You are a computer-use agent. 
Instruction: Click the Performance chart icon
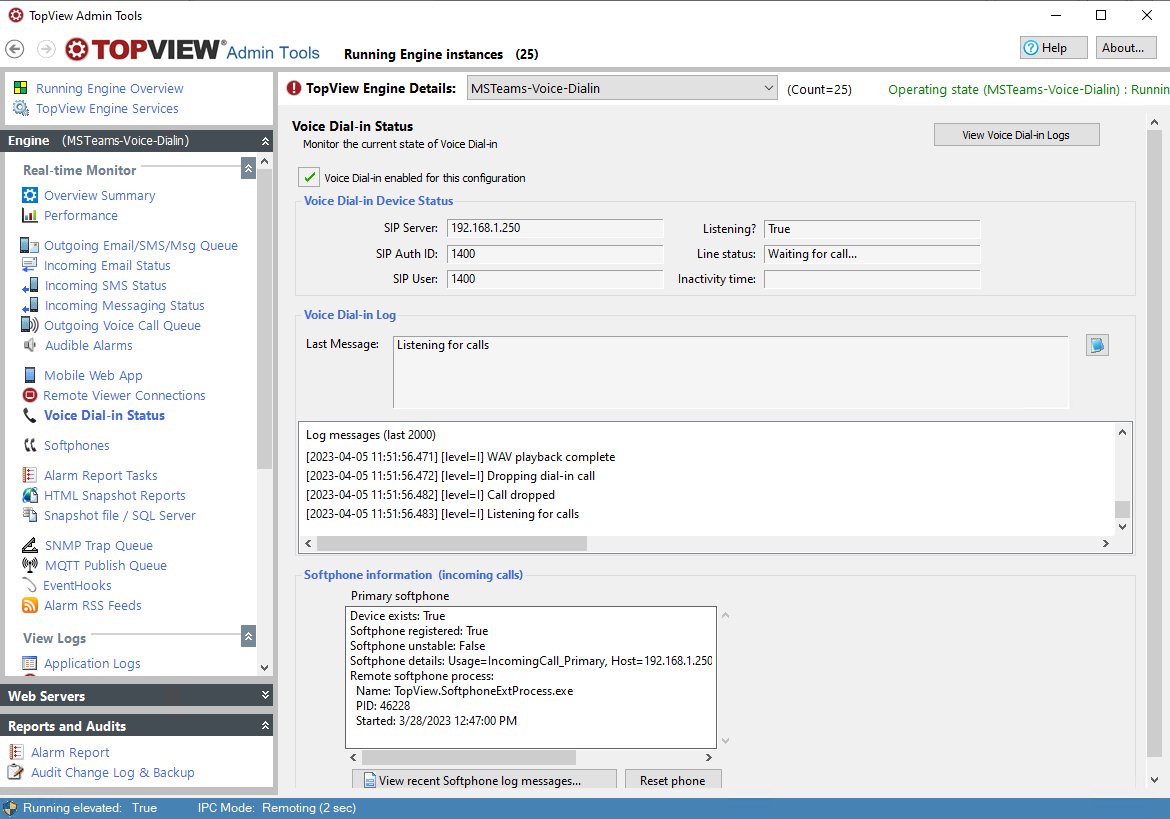point(30,216)
